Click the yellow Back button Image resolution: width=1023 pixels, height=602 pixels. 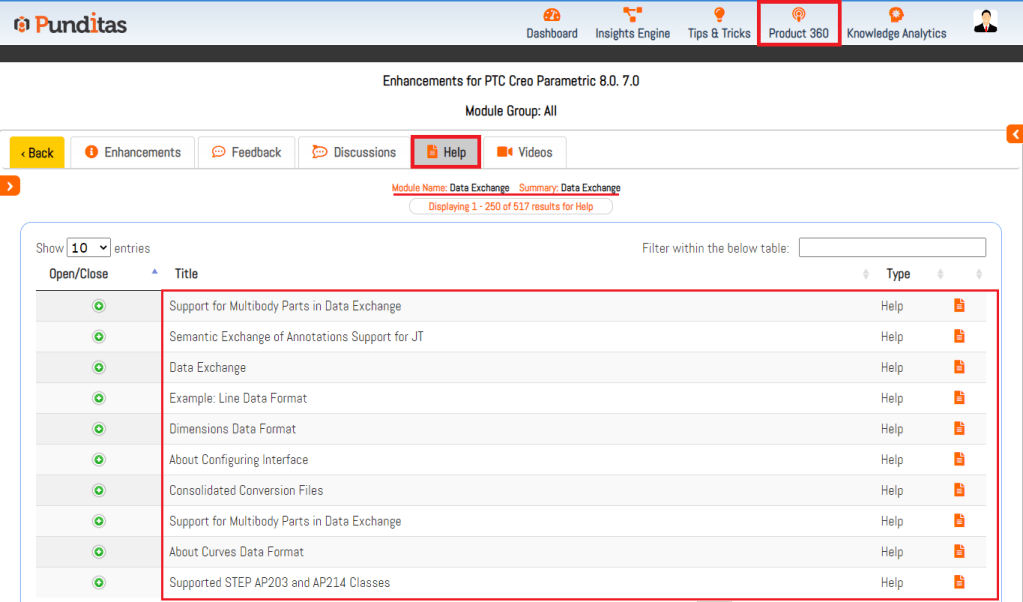[37, 153]
